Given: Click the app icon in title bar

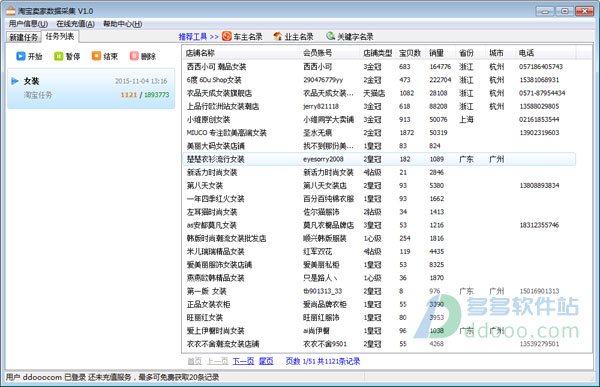Looking at the screenshot, I should (11, 11).
